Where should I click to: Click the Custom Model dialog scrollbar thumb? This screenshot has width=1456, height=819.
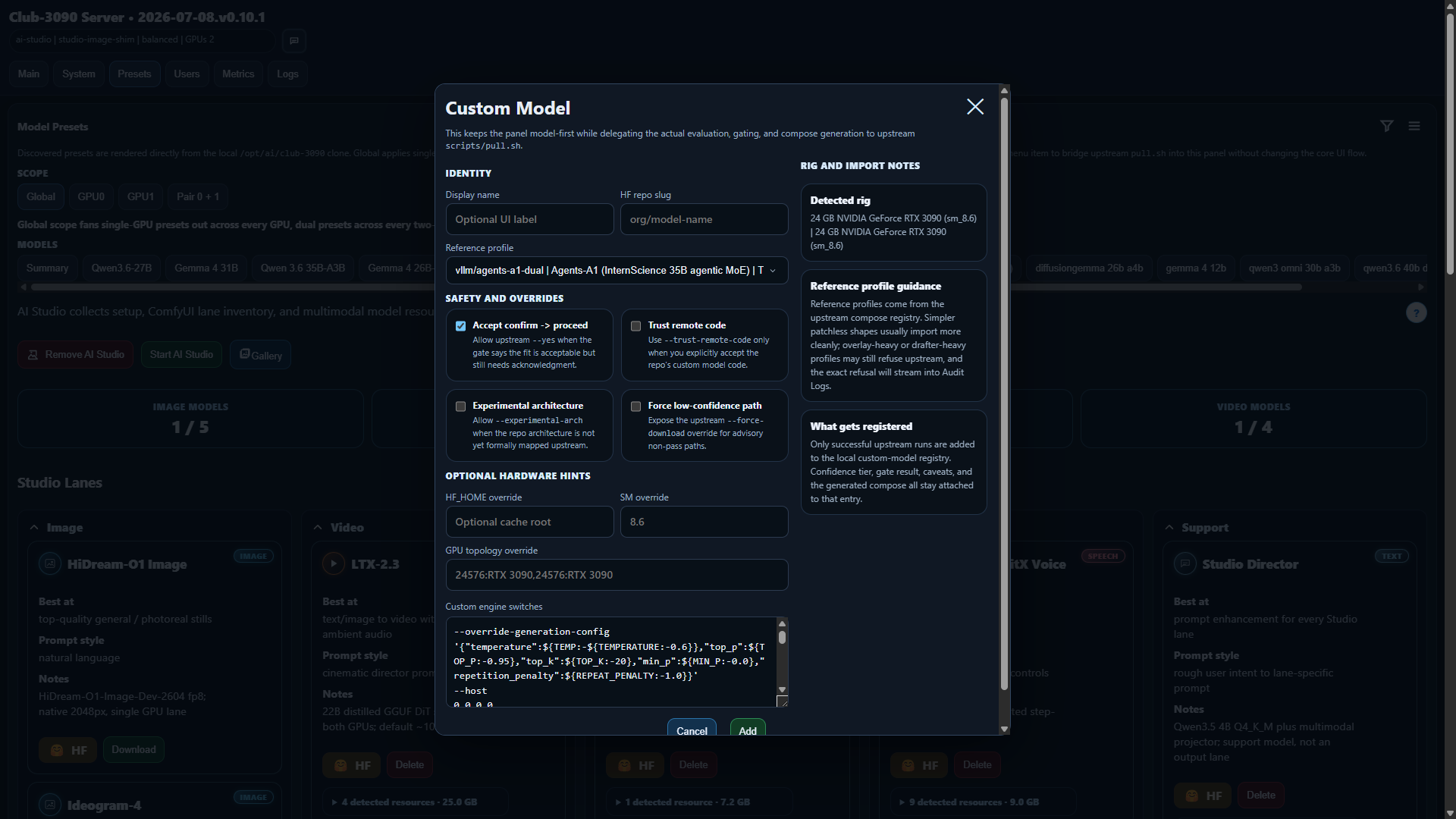pyautogui.click(x=1004, y=394)
